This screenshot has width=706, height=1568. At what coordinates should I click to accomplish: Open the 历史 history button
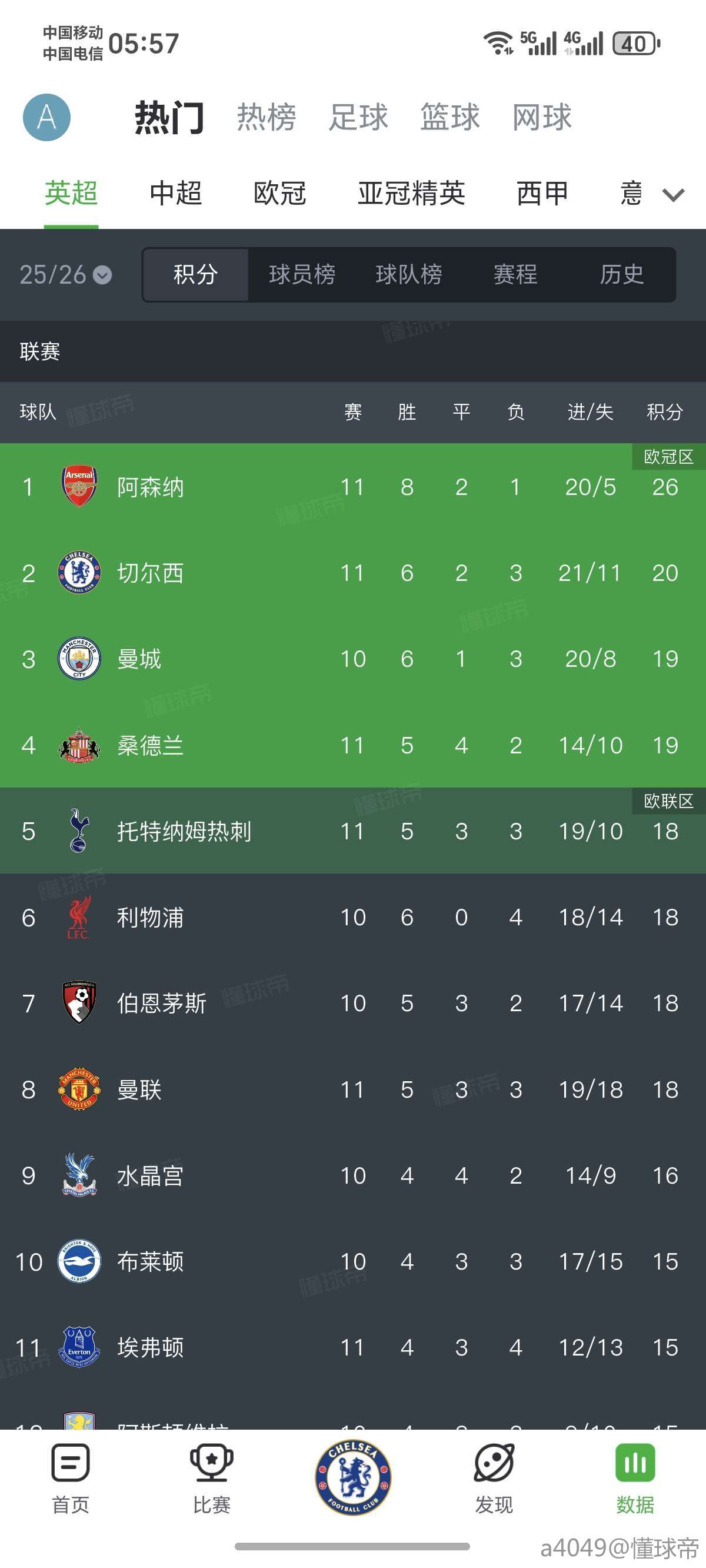[621, 274]
